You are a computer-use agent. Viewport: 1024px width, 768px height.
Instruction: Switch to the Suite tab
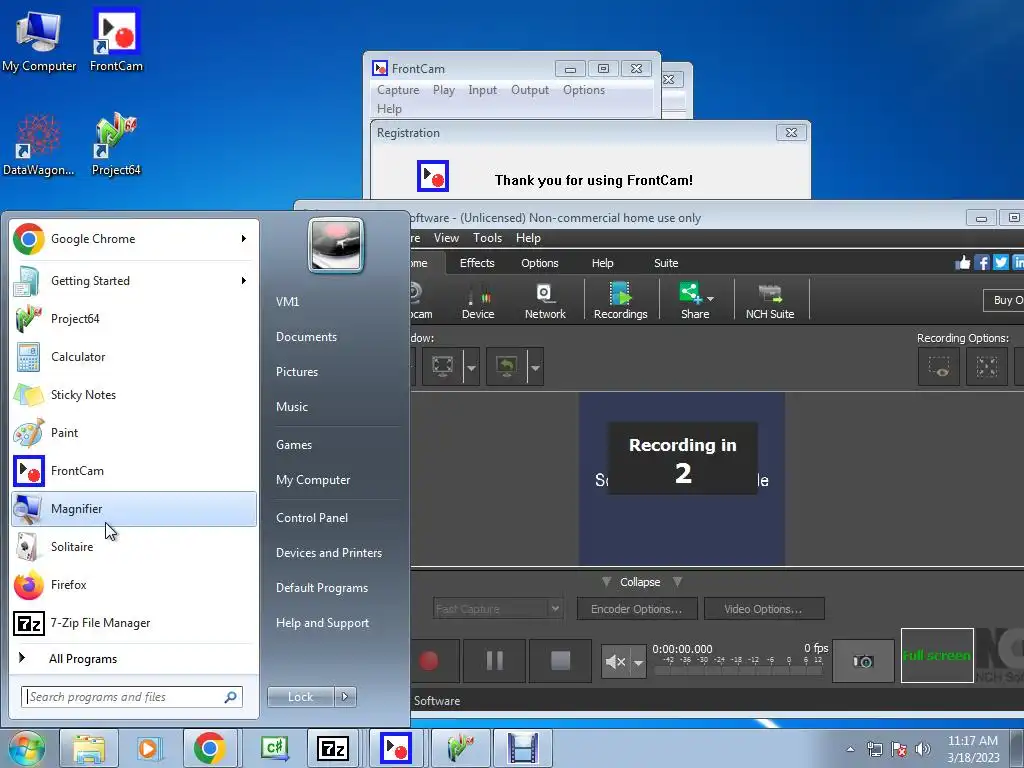(x=666, y=263)
